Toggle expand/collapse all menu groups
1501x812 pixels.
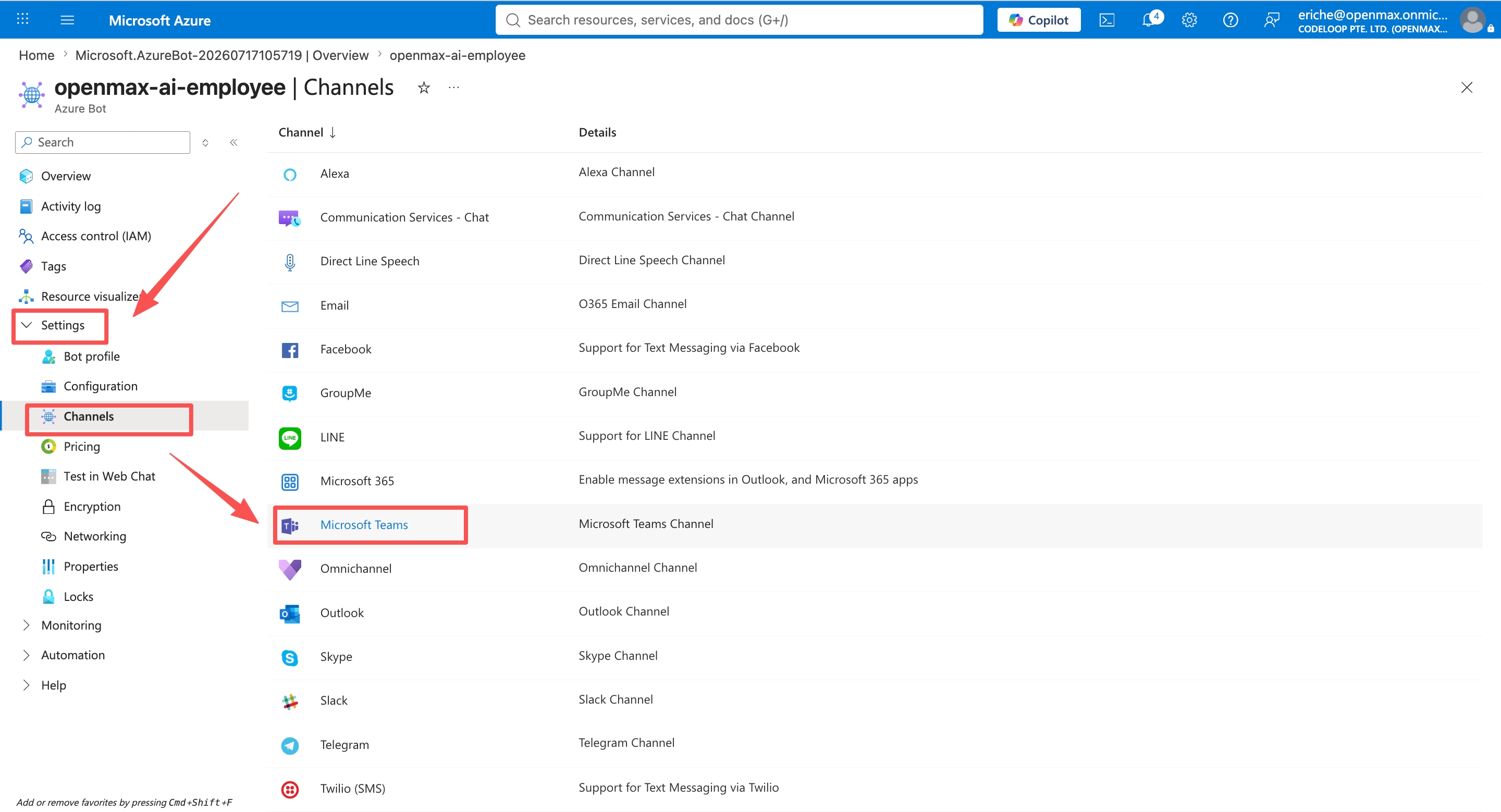pos(205,143)
